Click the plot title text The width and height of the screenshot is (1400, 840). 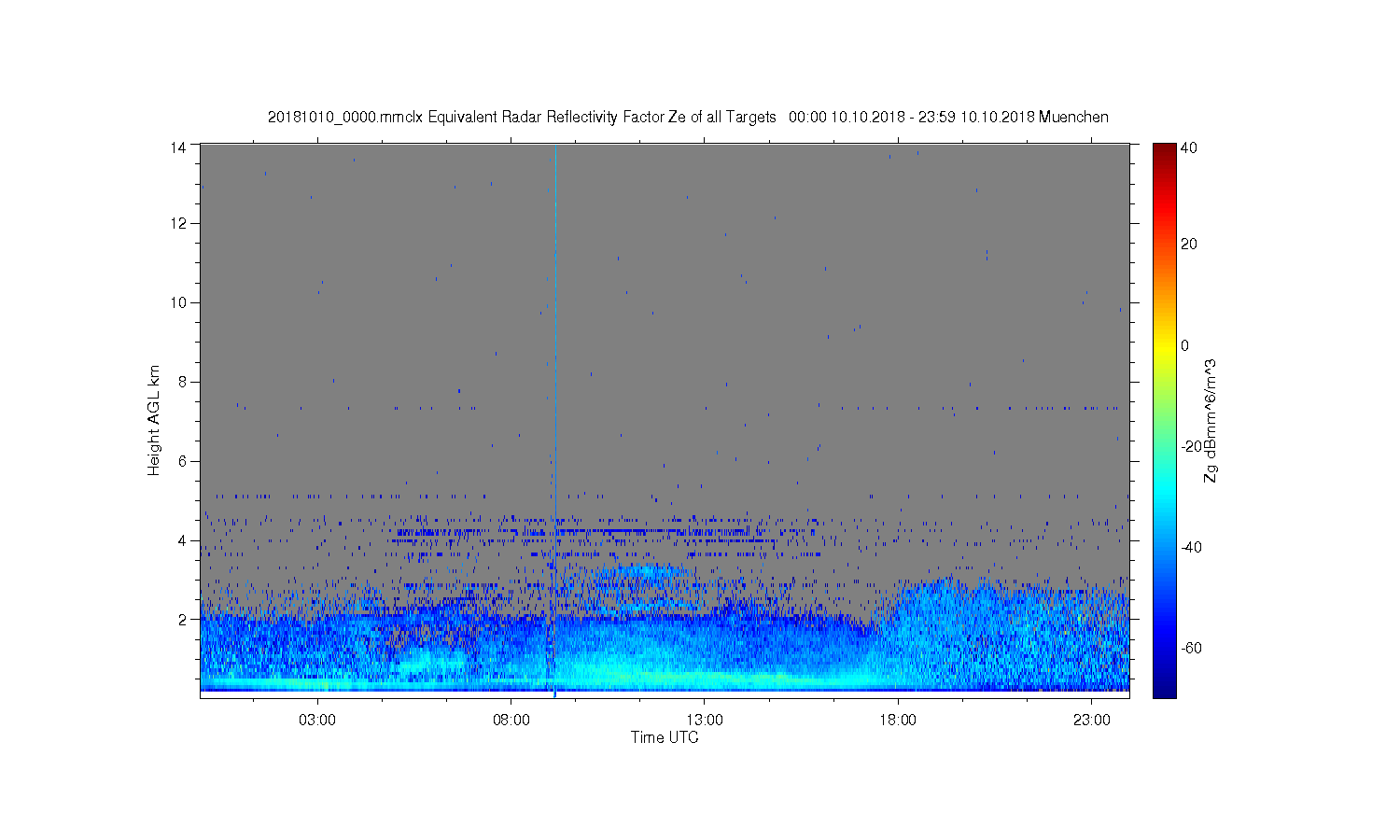[688, 117]
